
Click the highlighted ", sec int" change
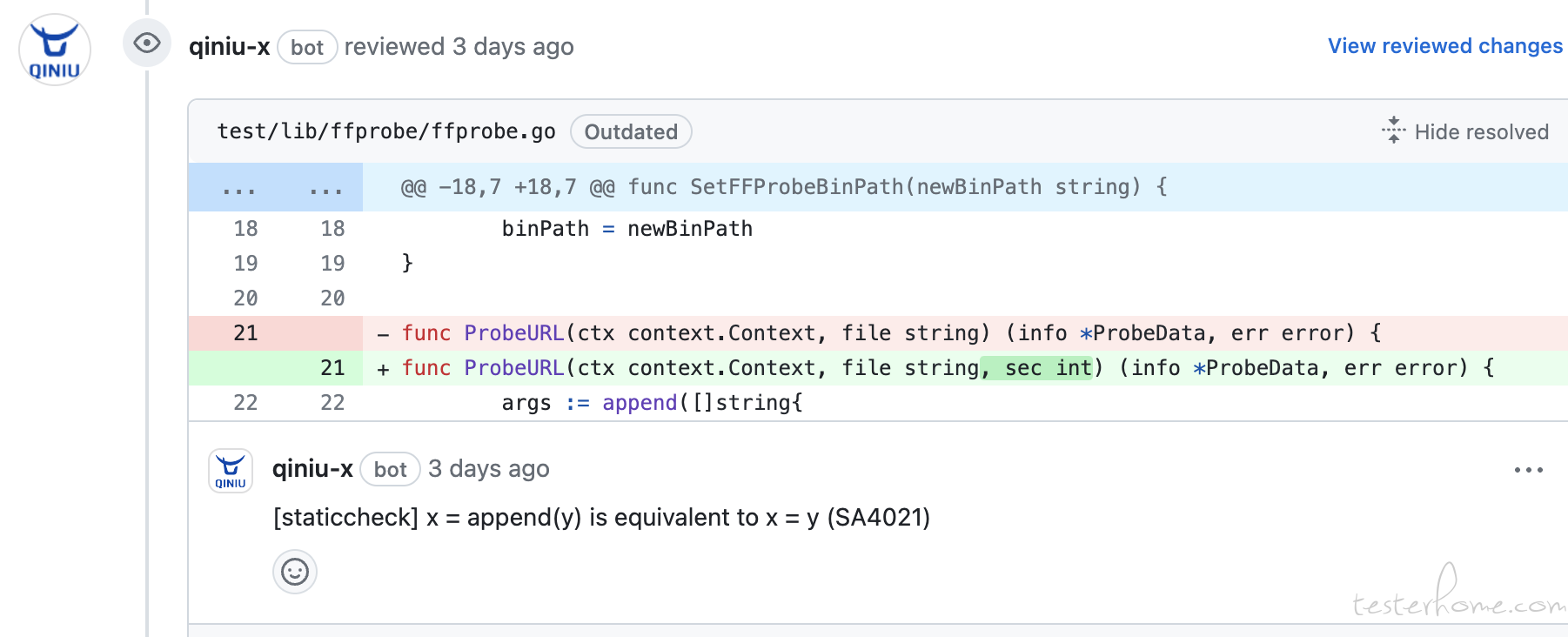(x=1036, y=368)
